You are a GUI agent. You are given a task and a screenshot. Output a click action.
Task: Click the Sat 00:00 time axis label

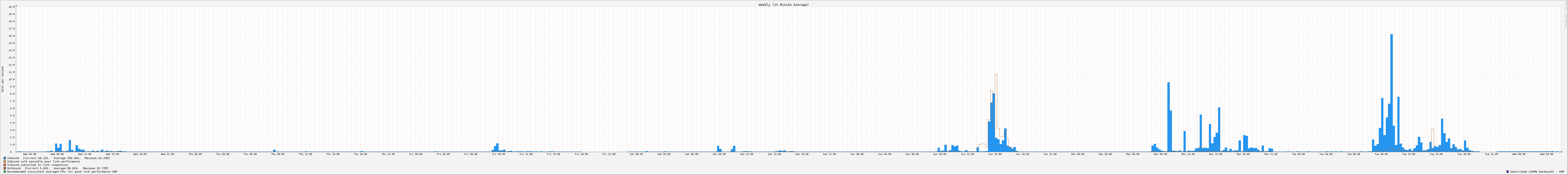pos(636,154)
